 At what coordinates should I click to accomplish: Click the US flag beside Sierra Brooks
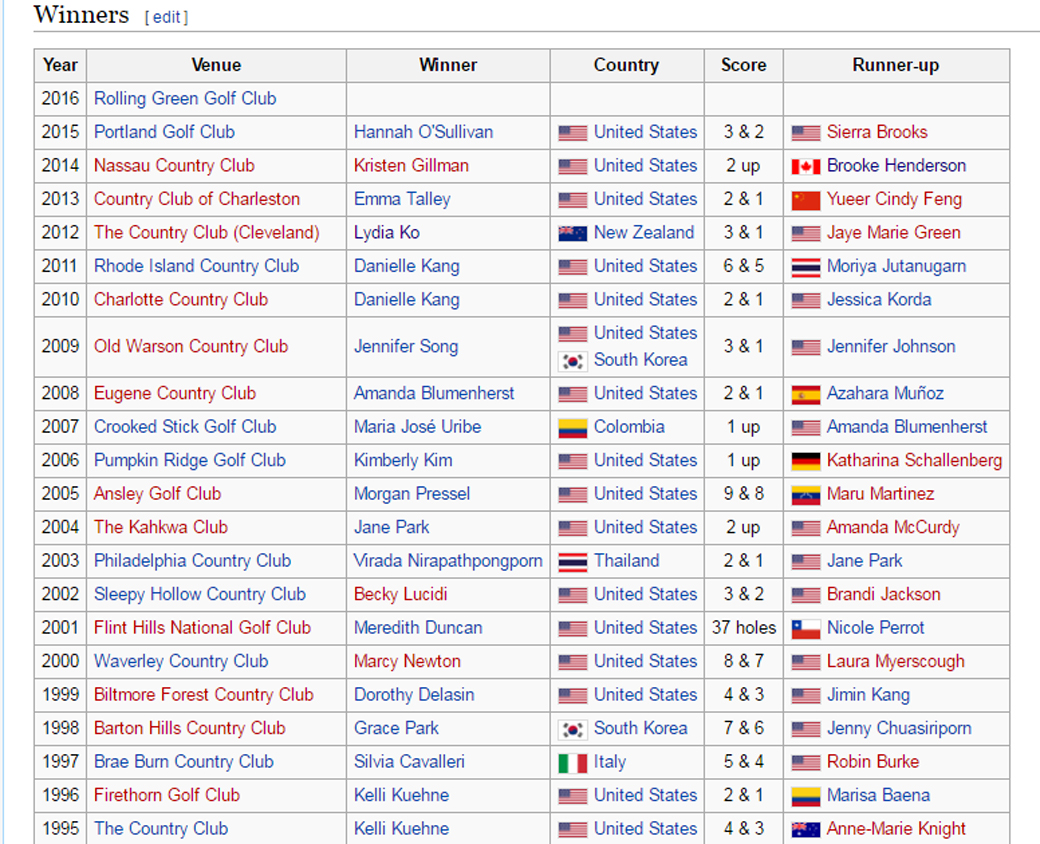[806, 133]
